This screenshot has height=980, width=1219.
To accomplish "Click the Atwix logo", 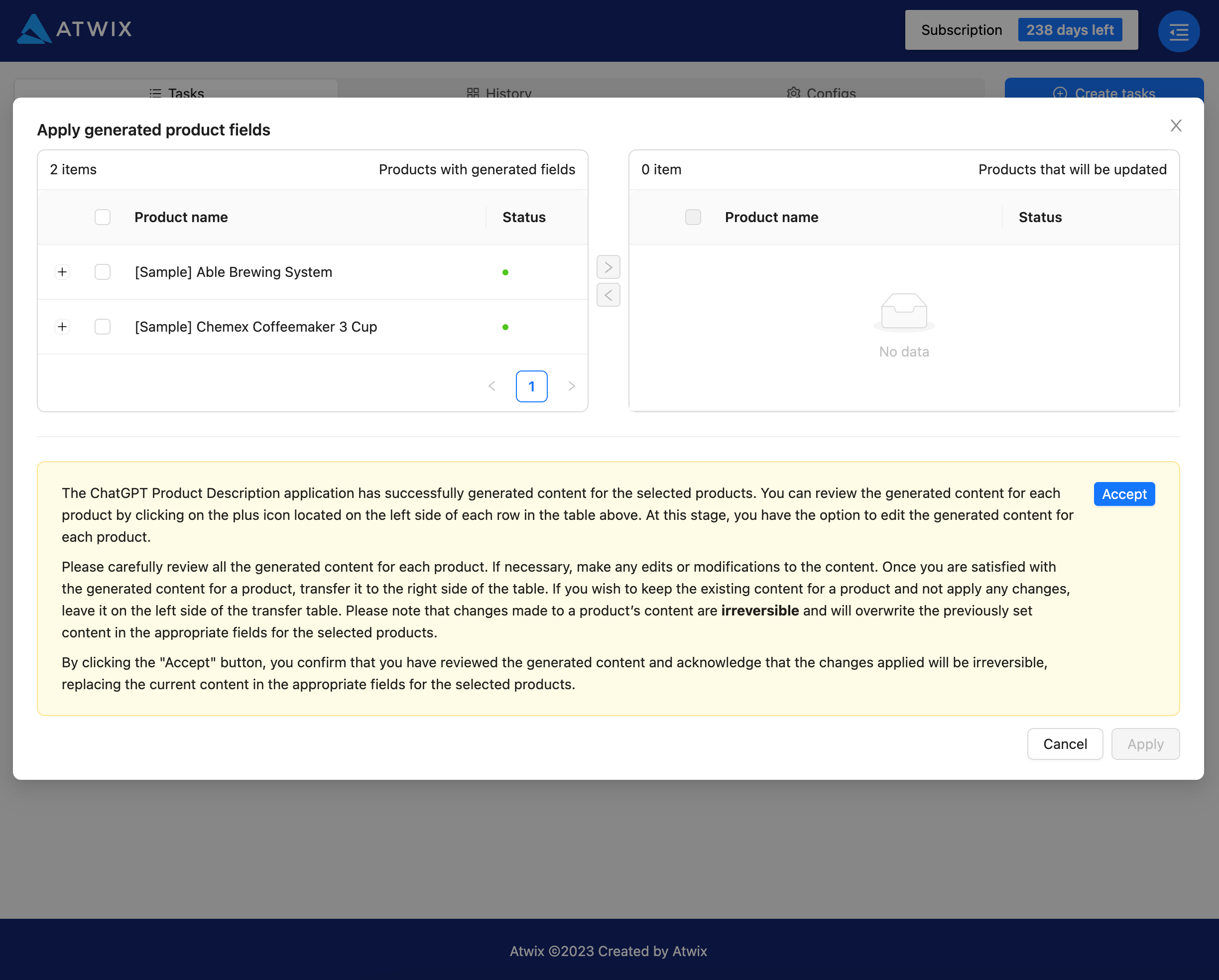I will click(74, 29).
